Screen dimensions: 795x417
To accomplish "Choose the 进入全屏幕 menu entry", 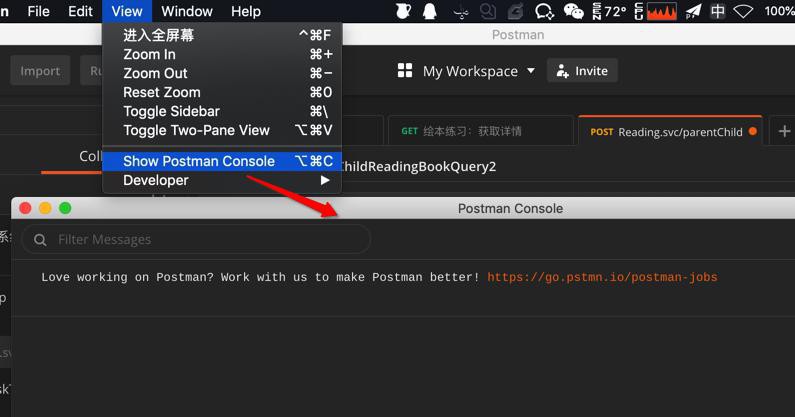I will click(x=222, y=35).
